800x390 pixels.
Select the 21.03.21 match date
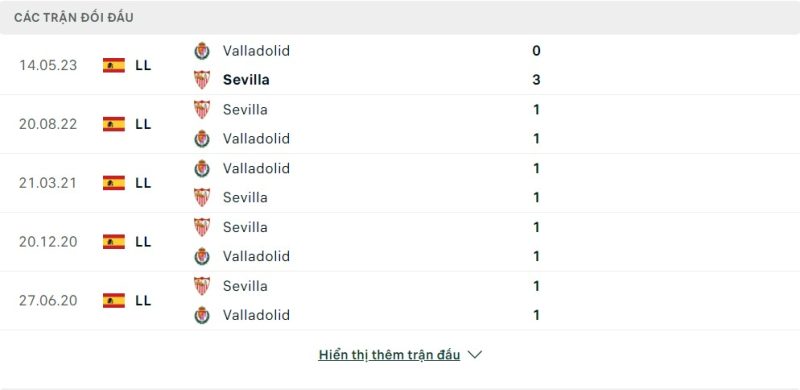(48, 183)
